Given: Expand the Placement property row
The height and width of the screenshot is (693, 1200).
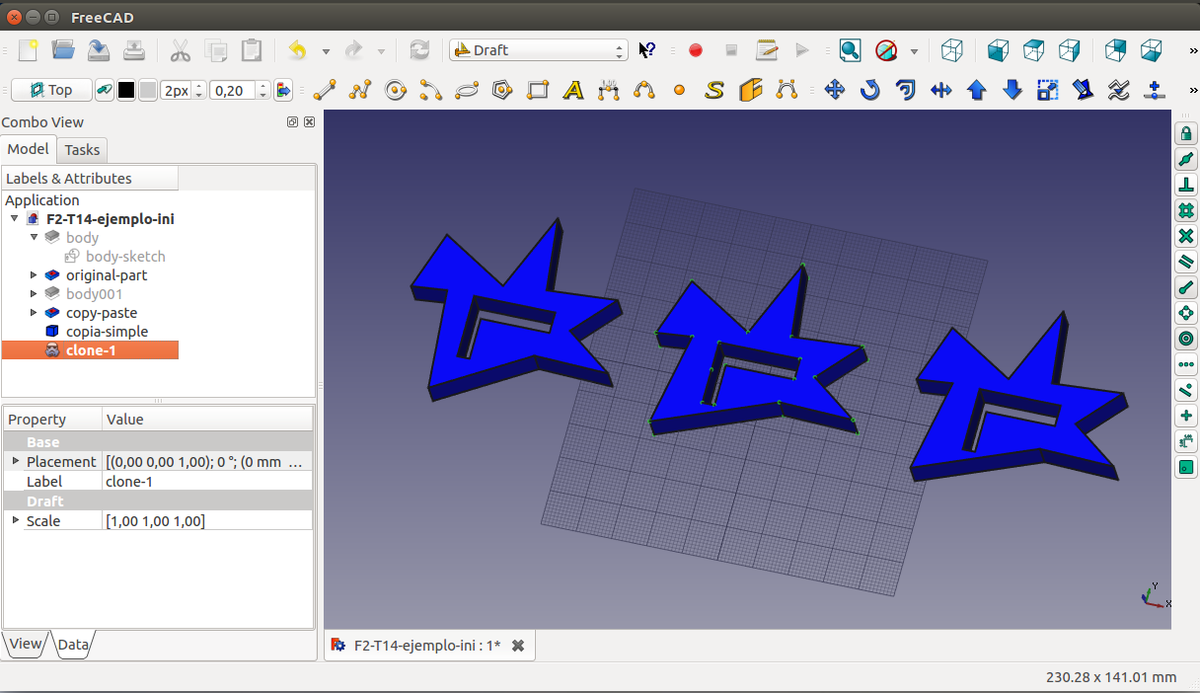Looking at the screenshot, I should (15, 461).
